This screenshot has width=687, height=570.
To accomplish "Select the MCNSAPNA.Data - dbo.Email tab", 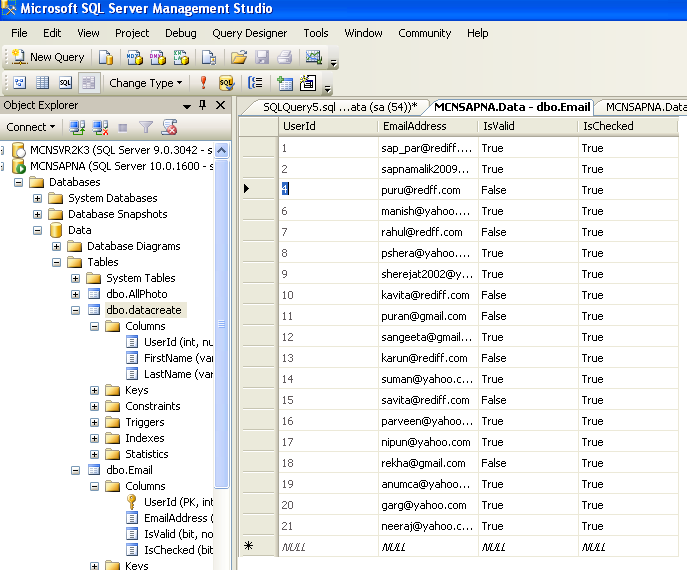I will click(x=512, y=107).
